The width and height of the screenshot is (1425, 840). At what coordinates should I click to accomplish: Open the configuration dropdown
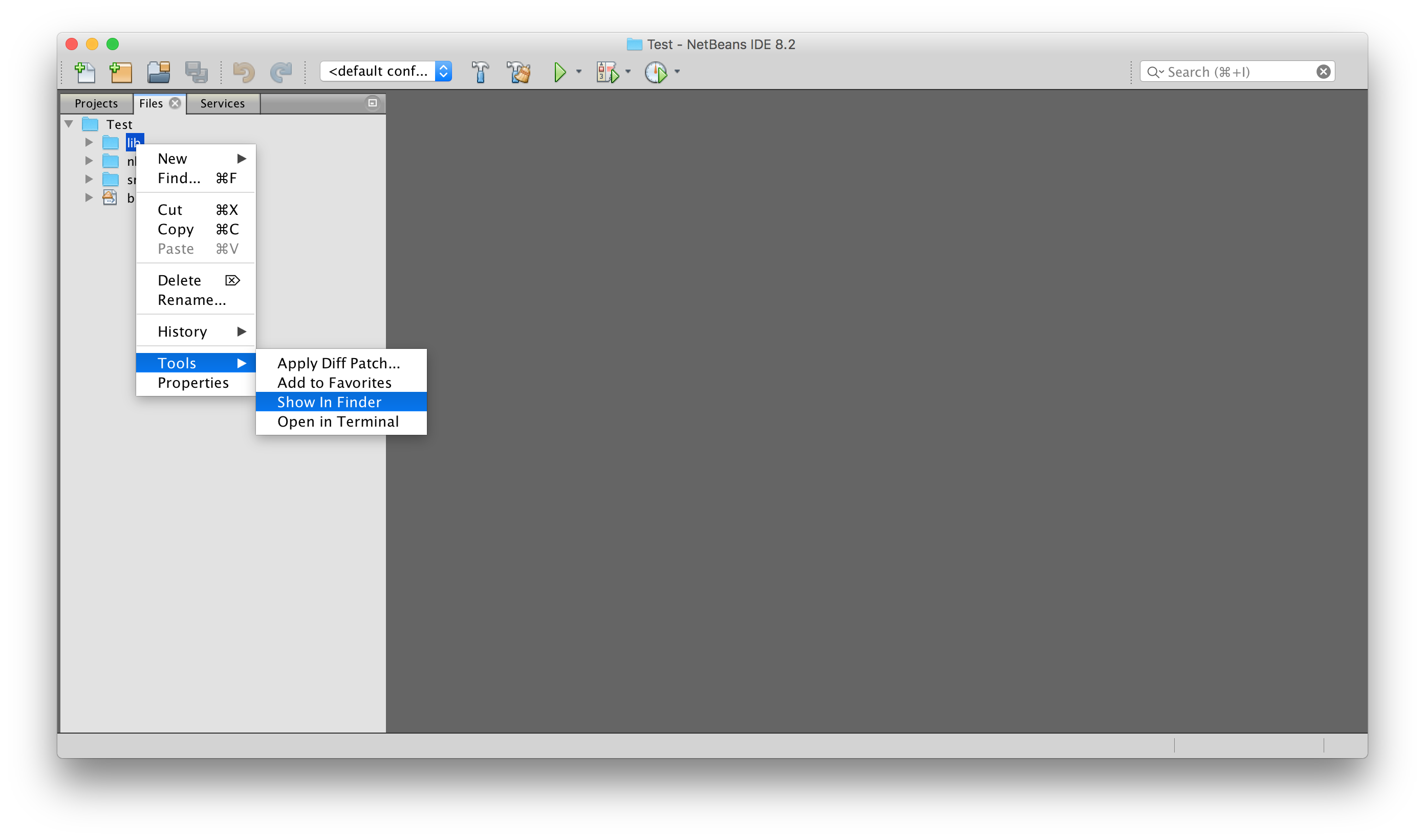[x=386, y=71]
